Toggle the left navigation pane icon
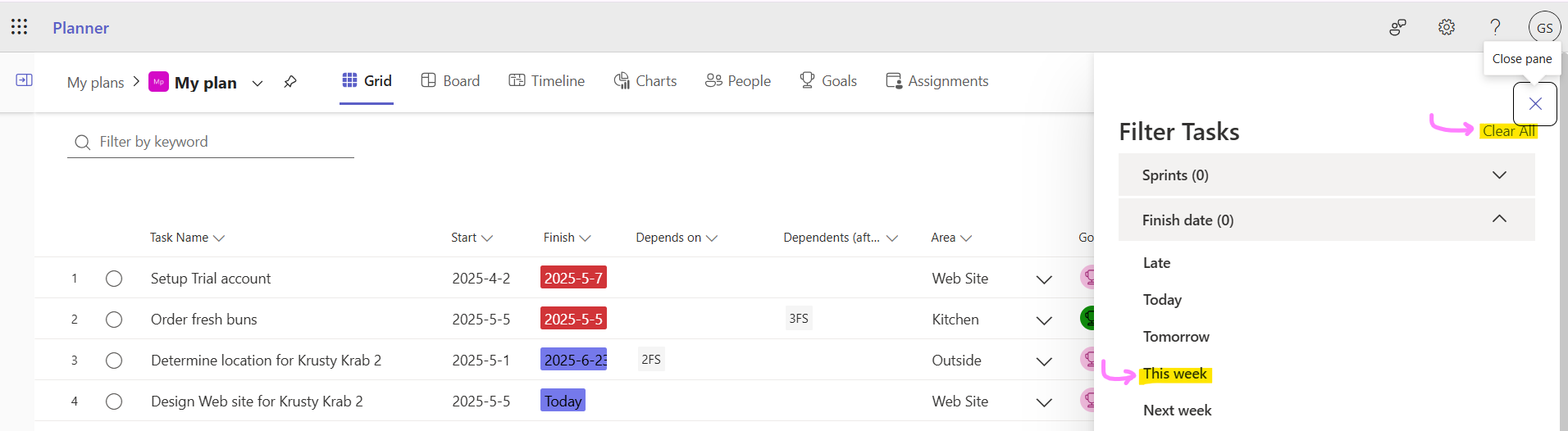 pos(25,79)
